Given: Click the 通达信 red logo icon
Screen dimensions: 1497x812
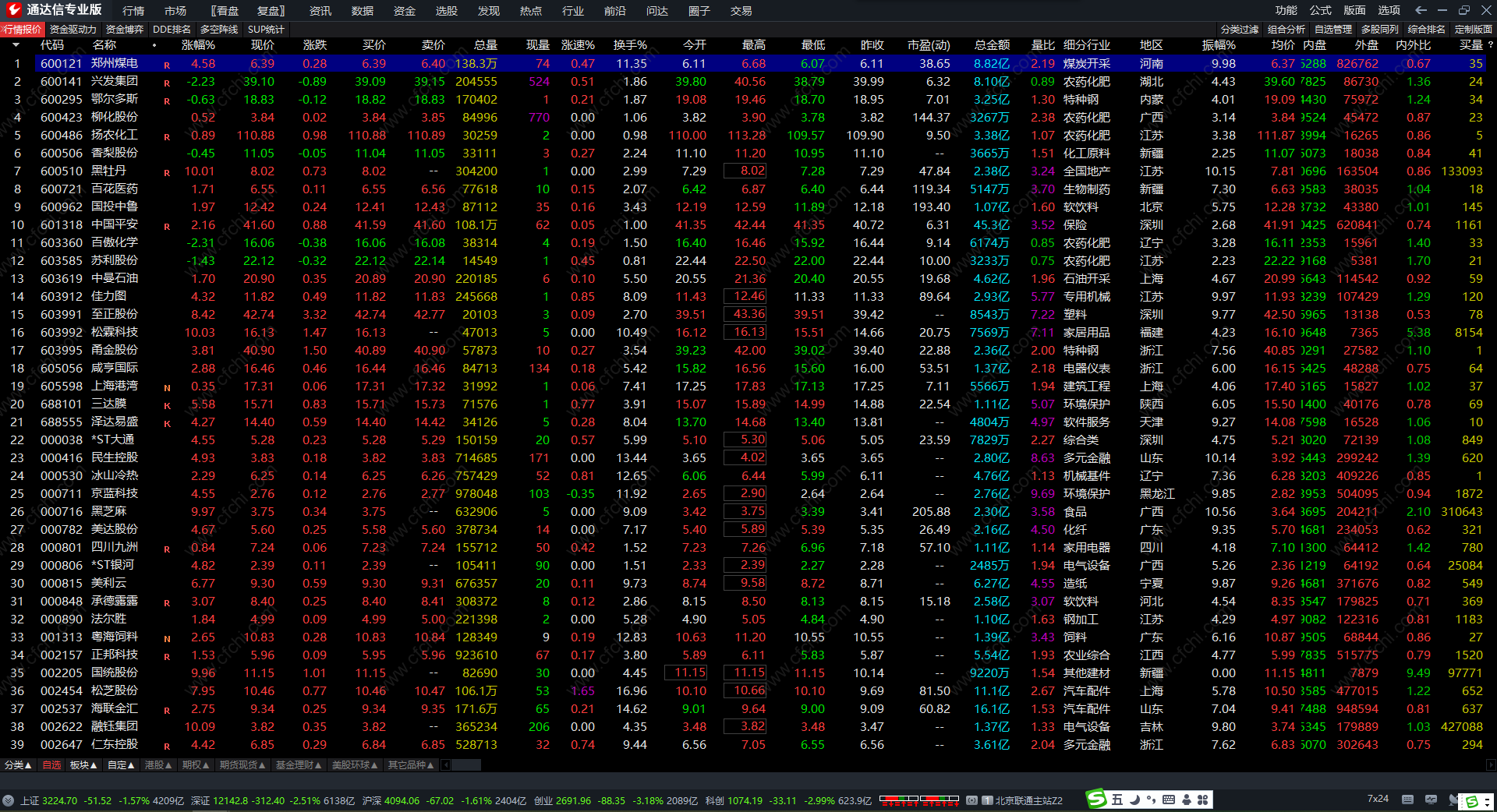Looking at the screenshot, I should [13, 10].
